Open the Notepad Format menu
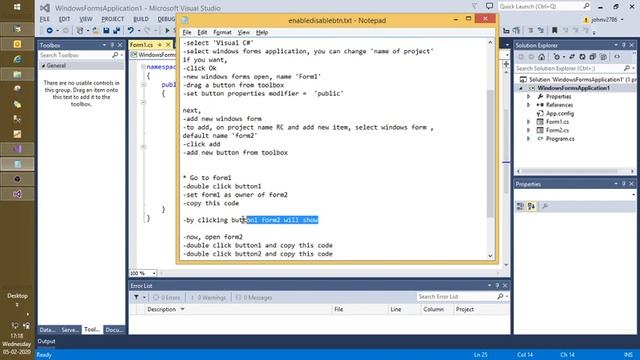Screen dimensions: 640x360 click(222, 32)
